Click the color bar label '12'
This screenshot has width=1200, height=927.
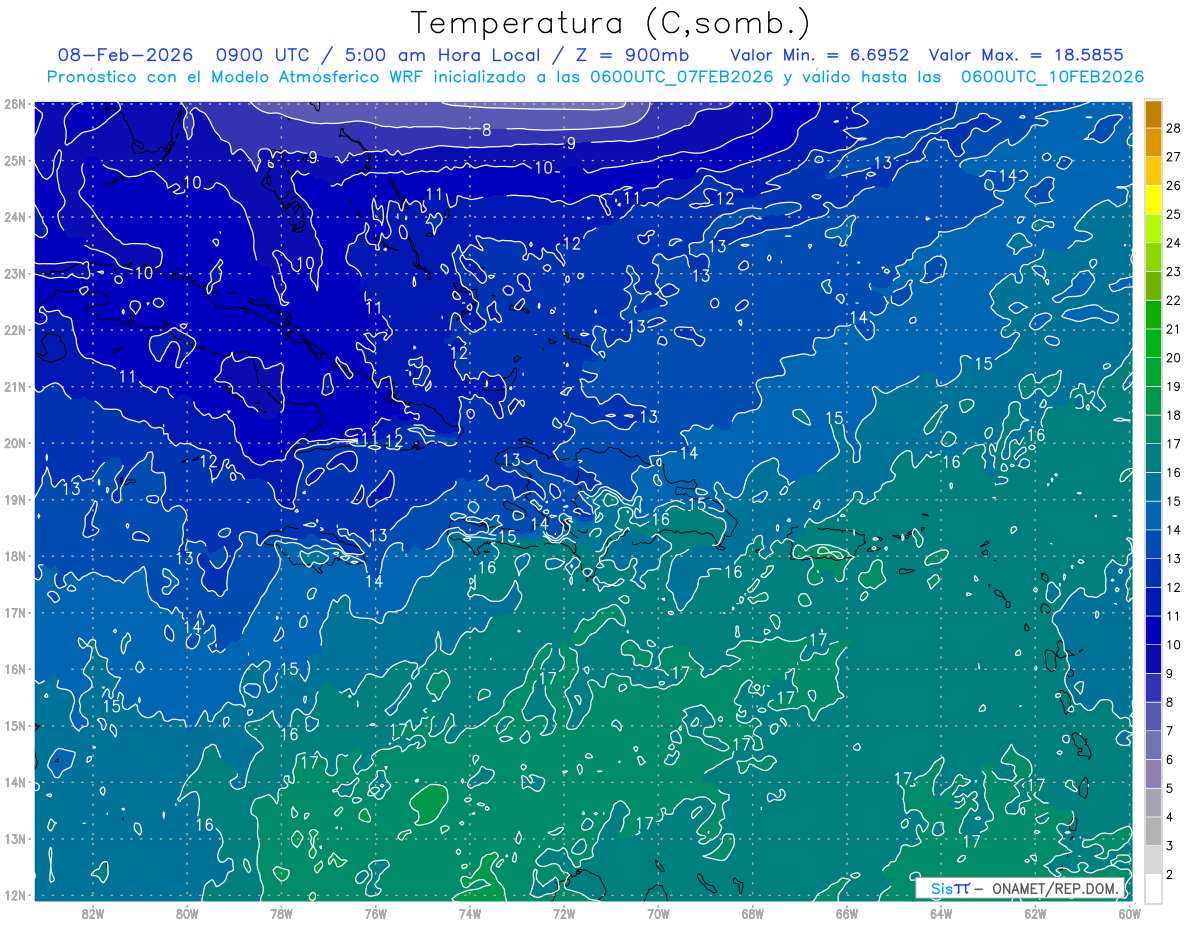1174,587
